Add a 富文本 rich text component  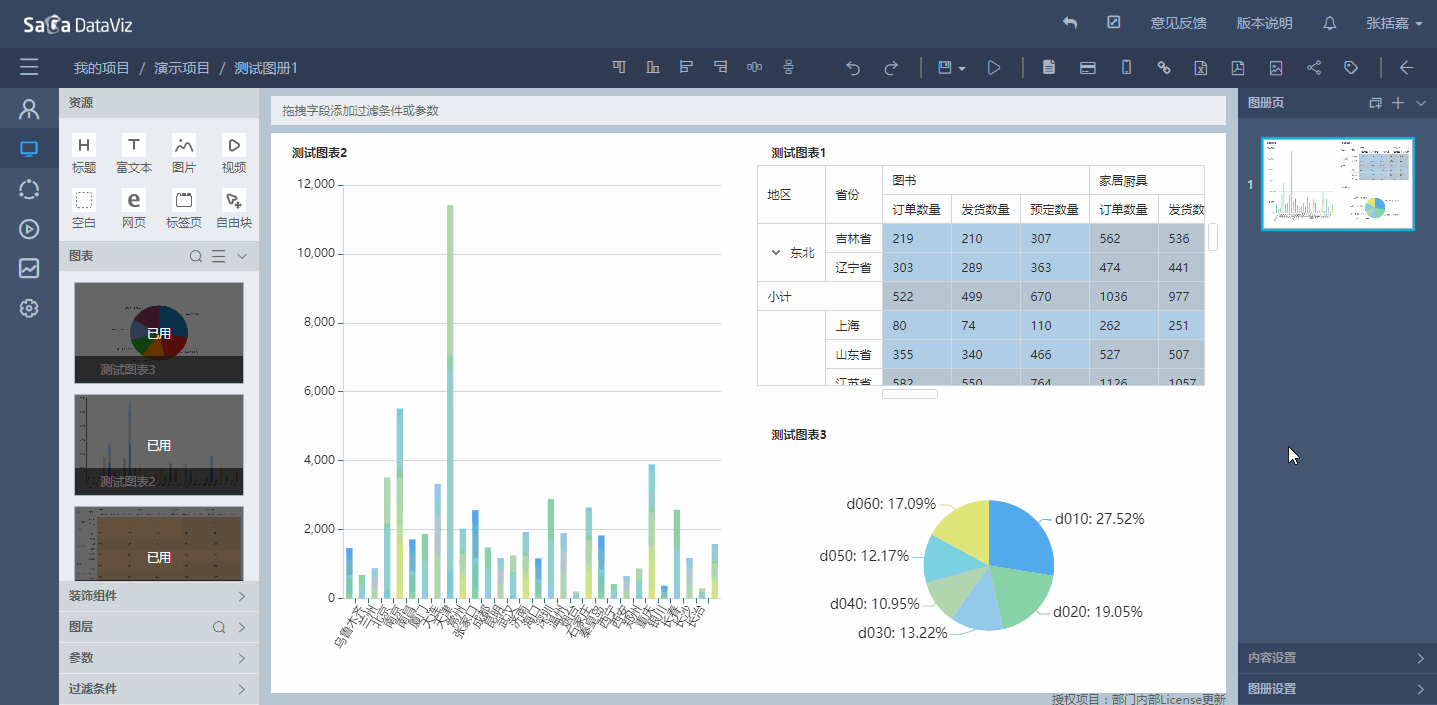pyautogui.click(x=134, y=154)
